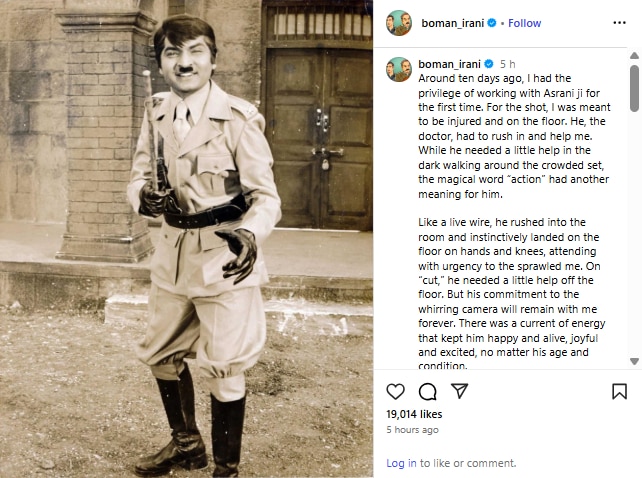Click the '5 hours ago' timestamp

[x=412, y=429]
